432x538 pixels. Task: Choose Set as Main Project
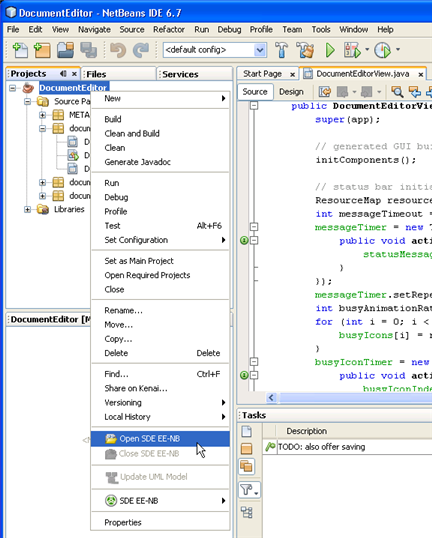[160, 261]
